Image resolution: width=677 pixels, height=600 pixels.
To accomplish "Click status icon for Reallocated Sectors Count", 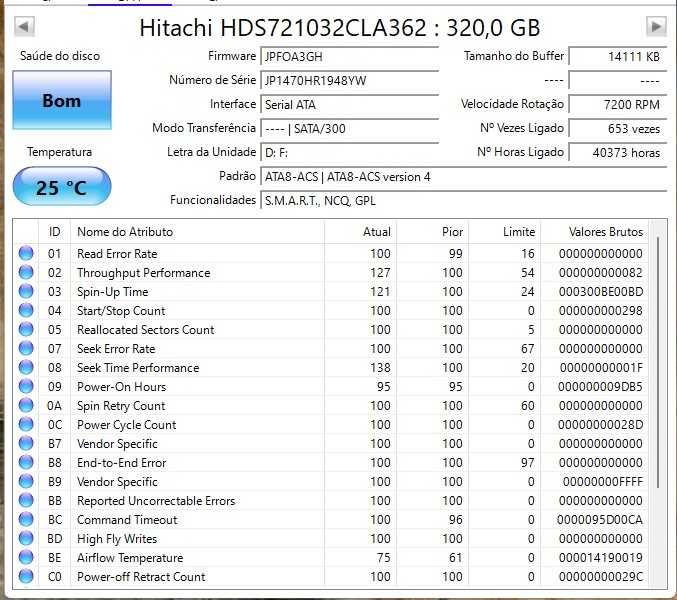I will (26, 329).
